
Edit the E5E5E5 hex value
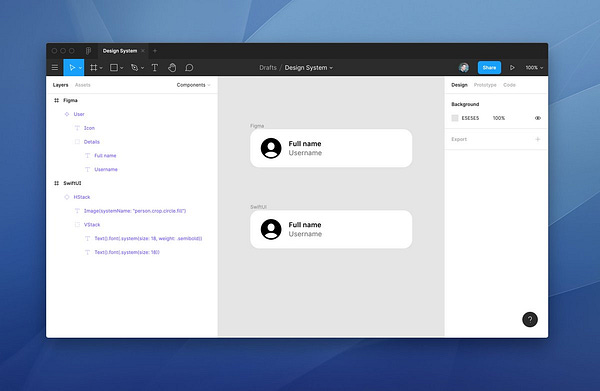[470, 118]
